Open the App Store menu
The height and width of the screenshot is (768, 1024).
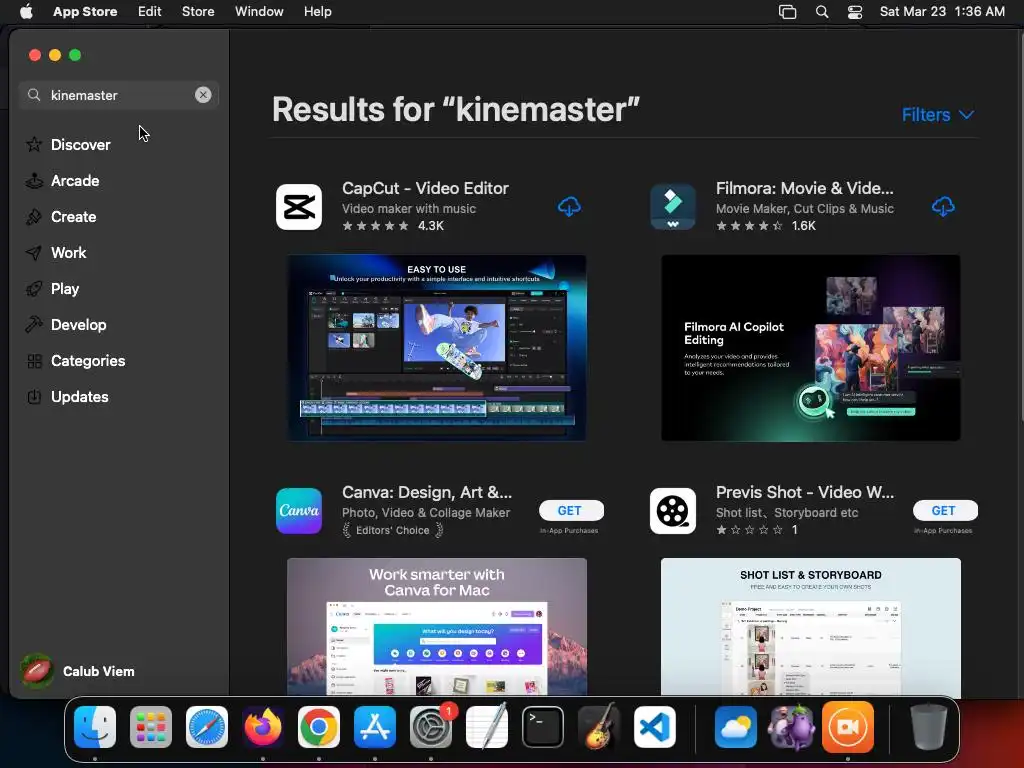(x=85, y=11)
